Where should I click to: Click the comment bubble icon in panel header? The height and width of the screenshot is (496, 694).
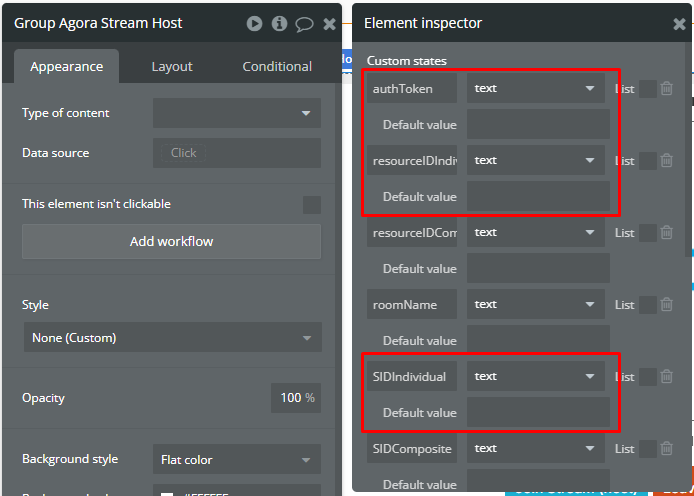click(x=305, y=23)
